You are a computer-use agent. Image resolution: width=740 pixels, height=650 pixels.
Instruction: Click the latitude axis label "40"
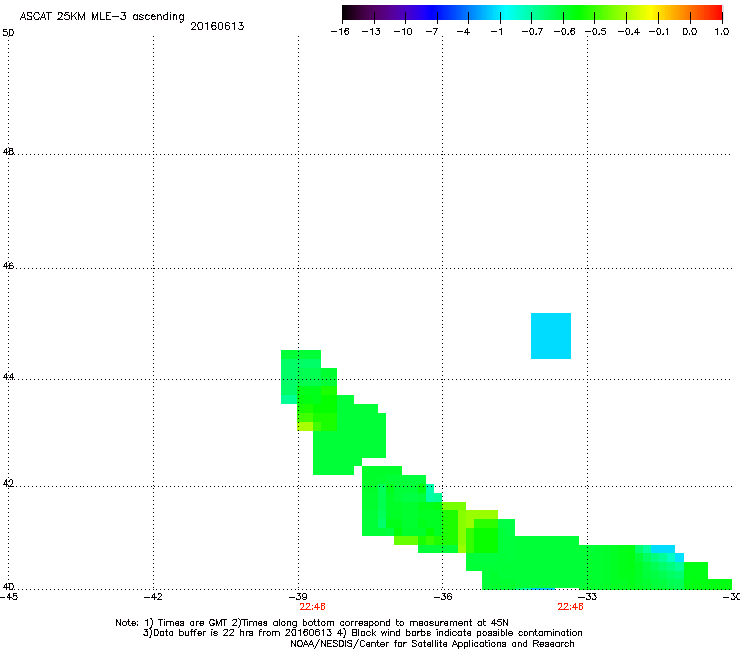pos(8,586)
